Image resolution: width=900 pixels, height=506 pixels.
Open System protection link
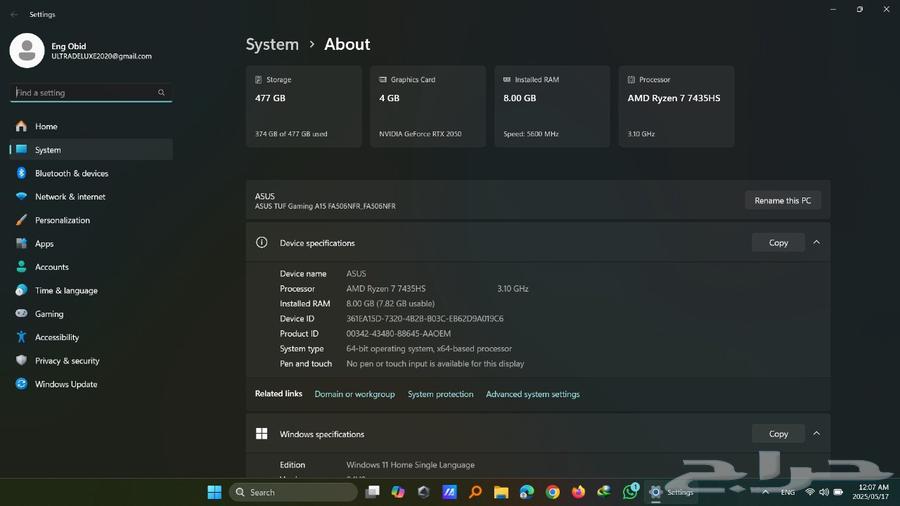tap(440, 394)
